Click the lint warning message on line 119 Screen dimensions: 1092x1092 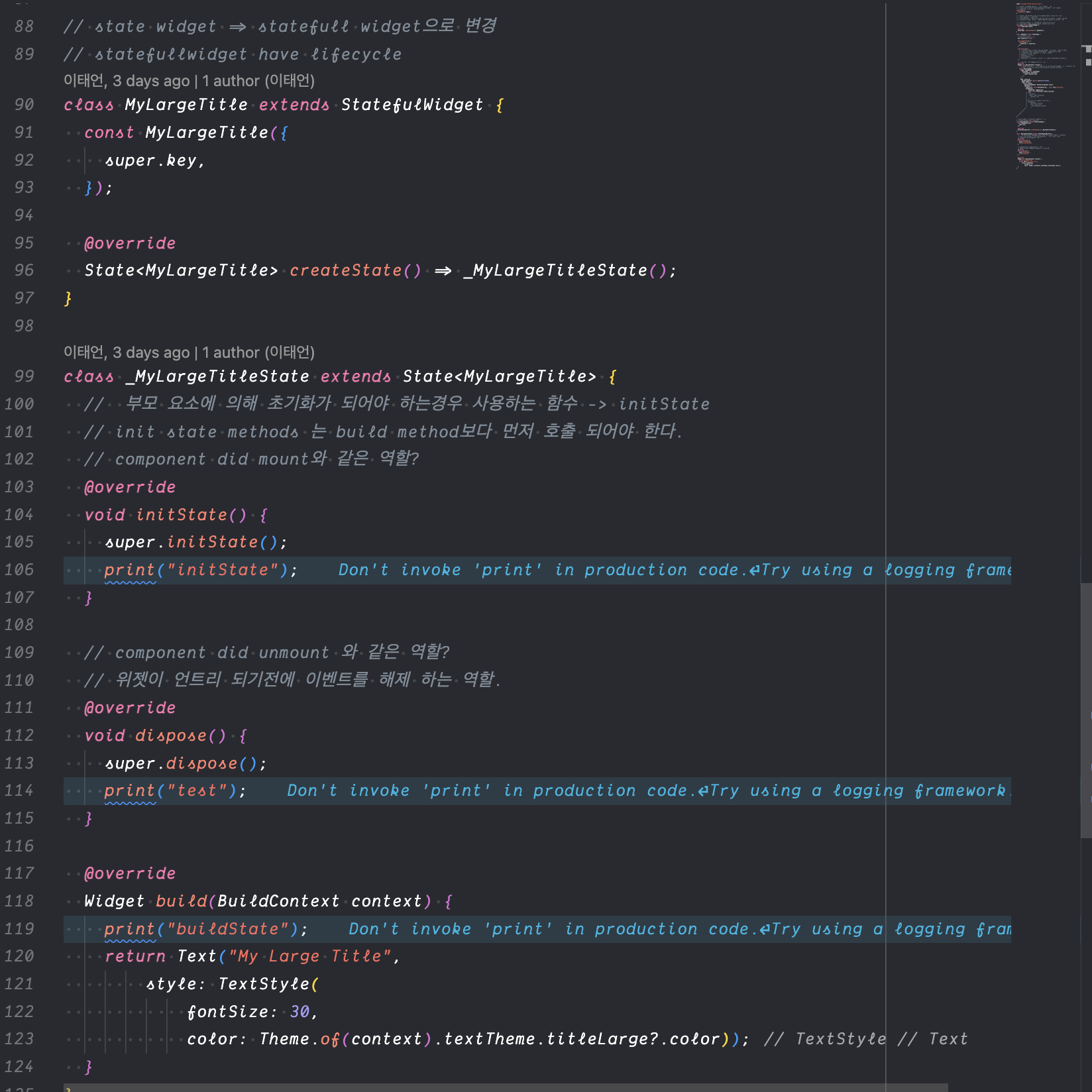680,929
